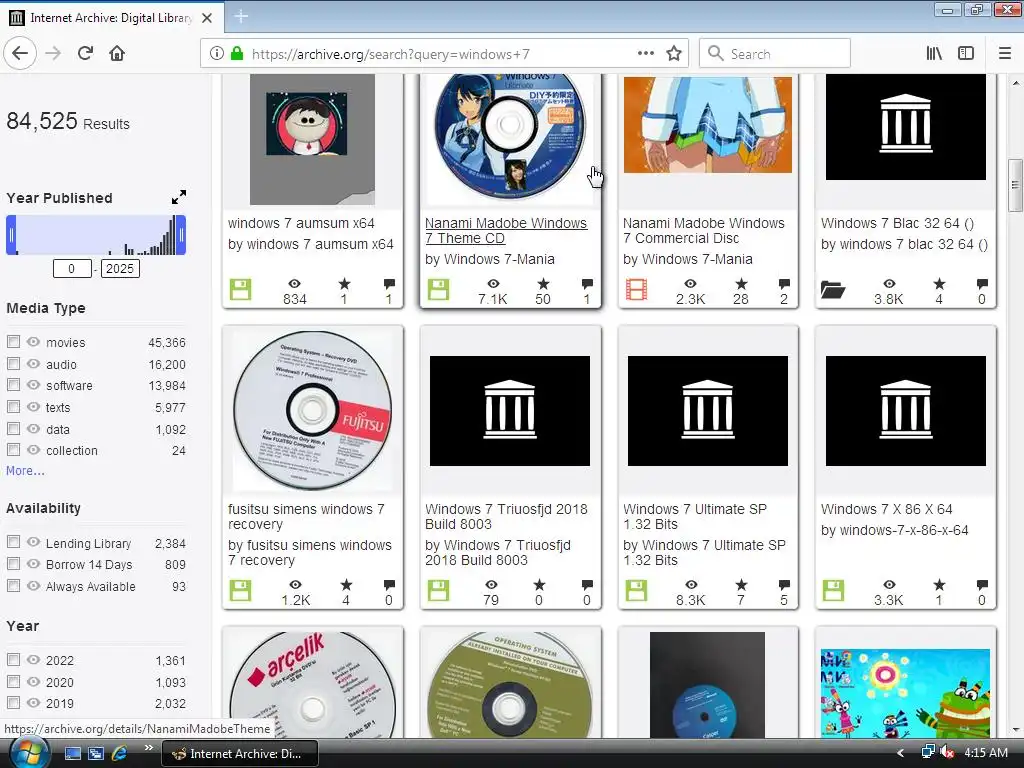Open the Firefox library icon

click(x=934, y=54)
